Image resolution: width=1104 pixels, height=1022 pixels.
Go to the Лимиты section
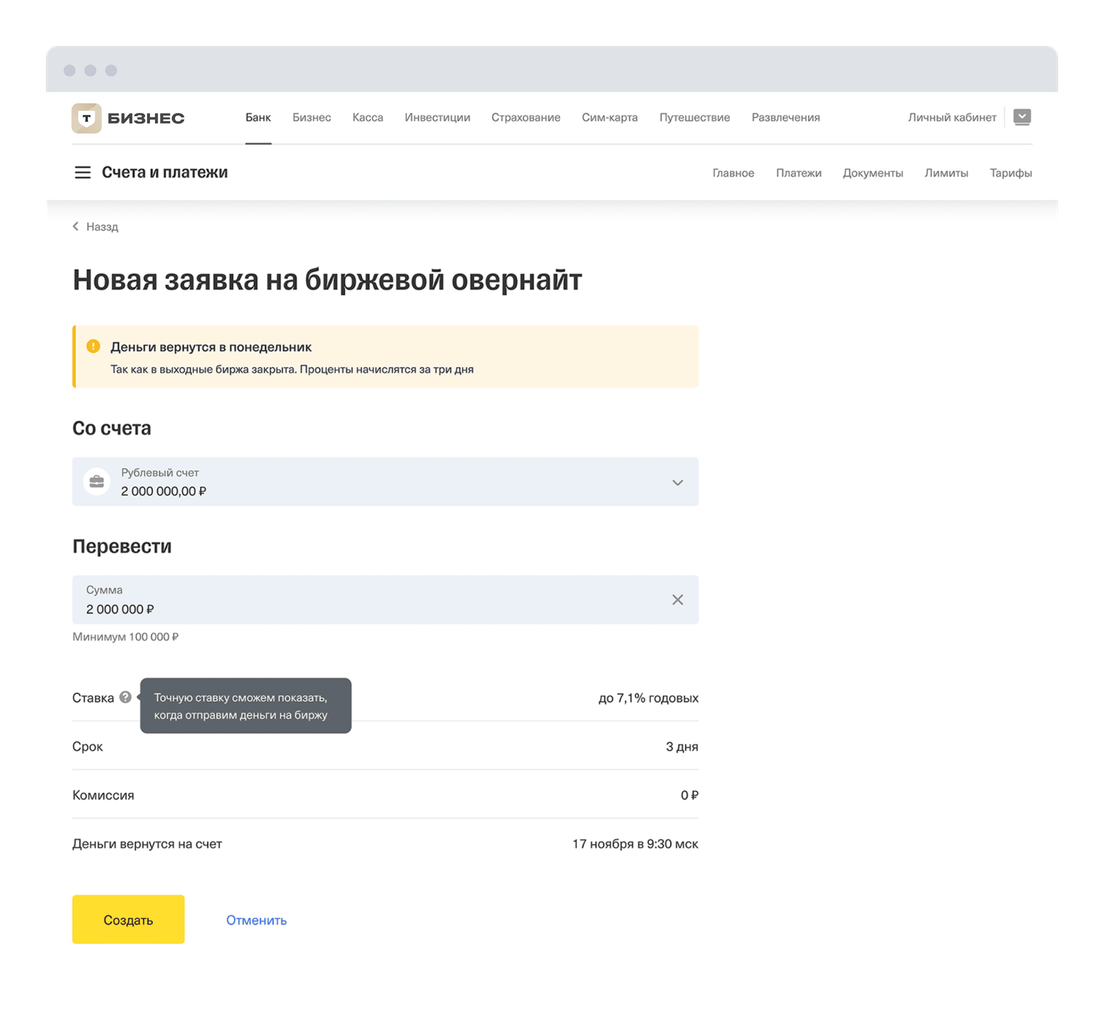pos(946,173)
